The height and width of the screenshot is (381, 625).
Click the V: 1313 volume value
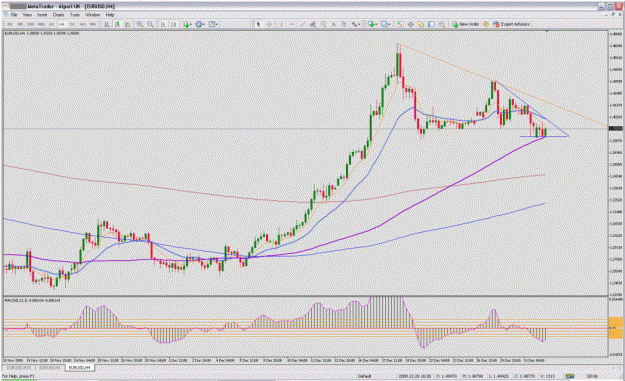547,376
